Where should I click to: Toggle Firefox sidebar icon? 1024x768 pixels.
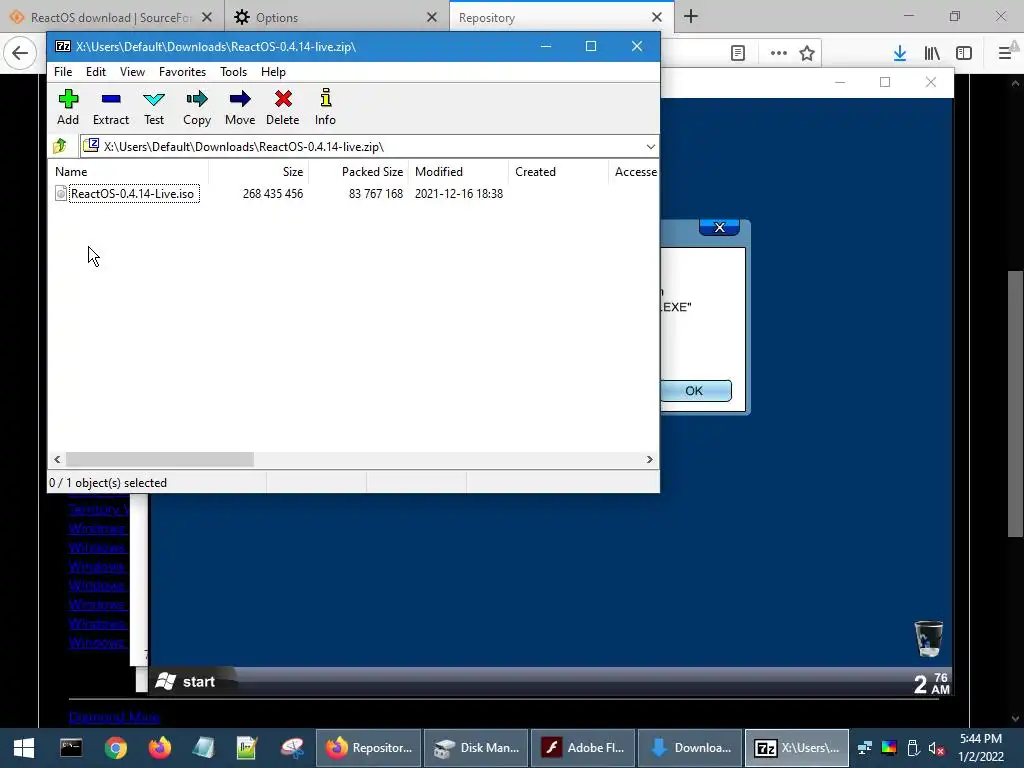[964, 53]
